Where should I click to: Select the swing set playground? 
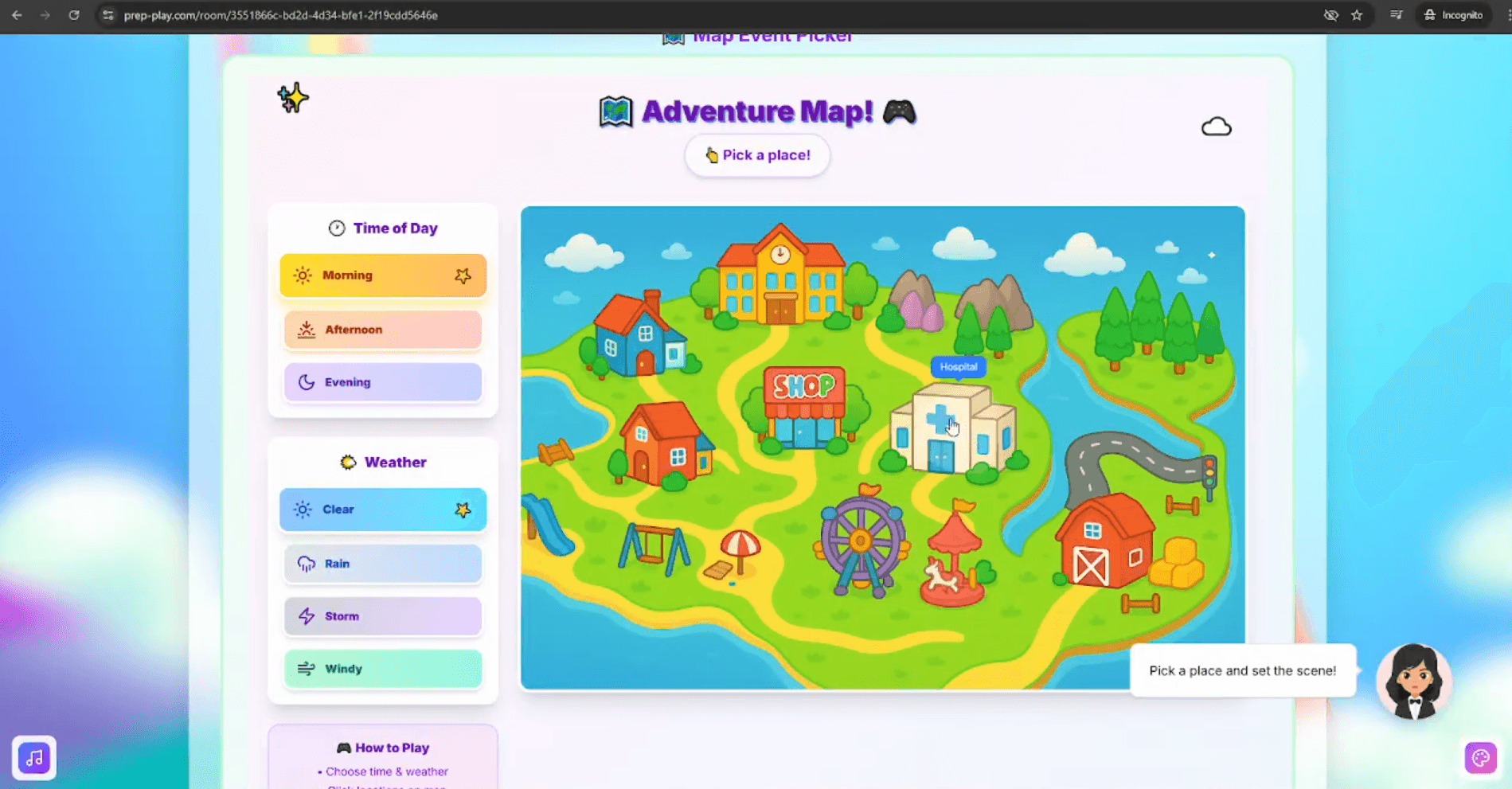click(654, 548)
